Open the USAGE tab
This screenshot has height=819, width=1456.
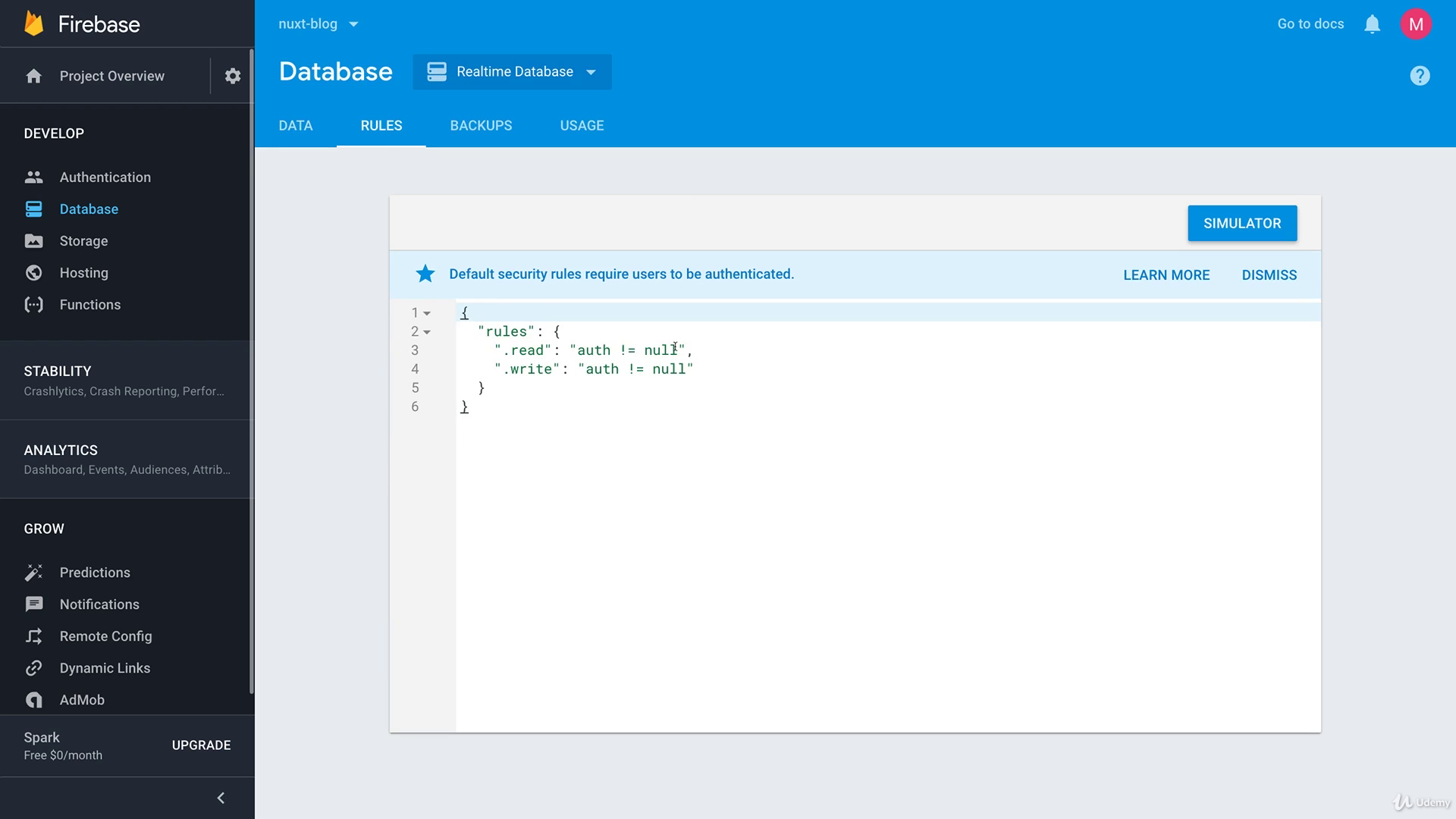582,126
